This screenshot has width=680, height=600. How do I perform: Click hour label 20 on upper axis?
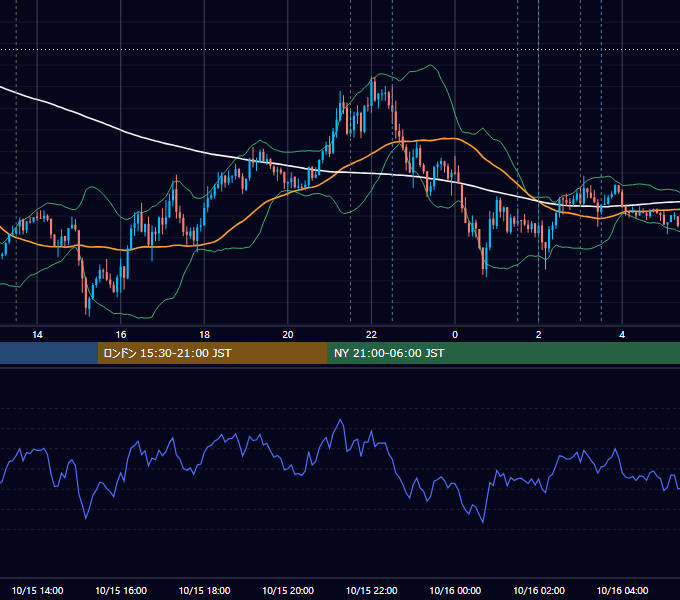(288, 335)
